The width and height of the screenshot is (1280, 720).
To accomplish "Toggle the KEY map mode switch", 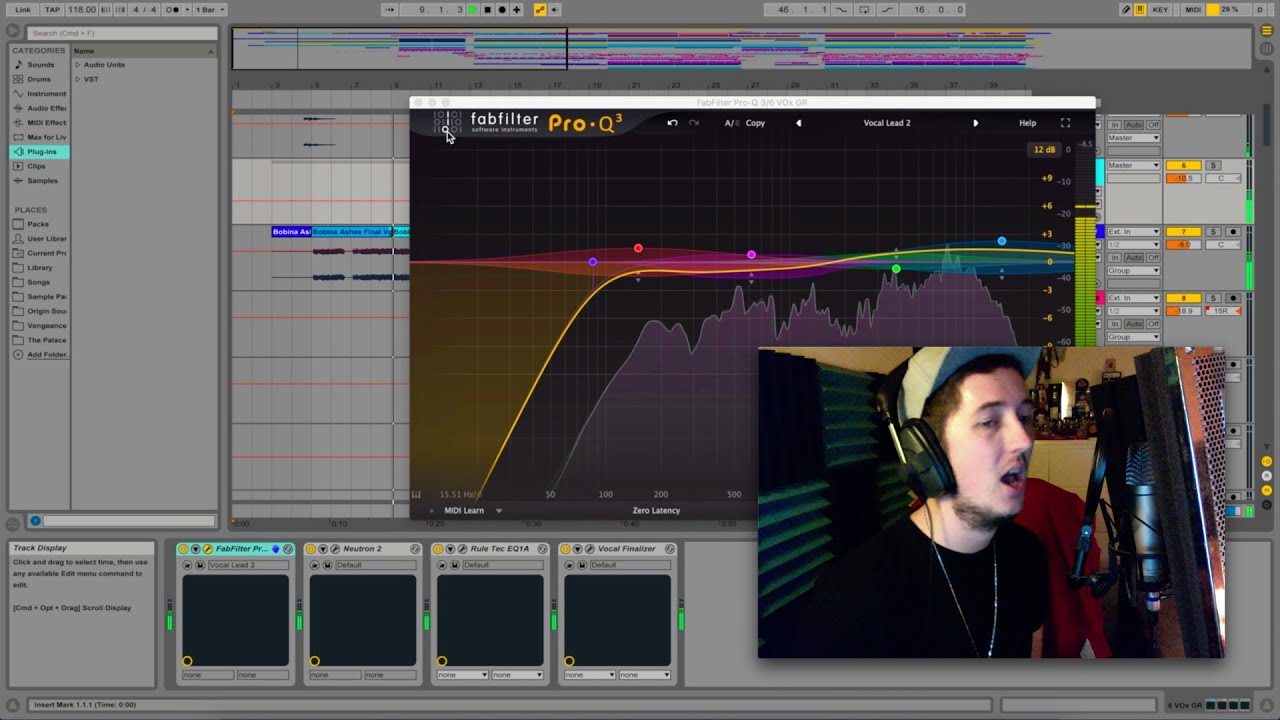I will click(x=1160, y=10).
